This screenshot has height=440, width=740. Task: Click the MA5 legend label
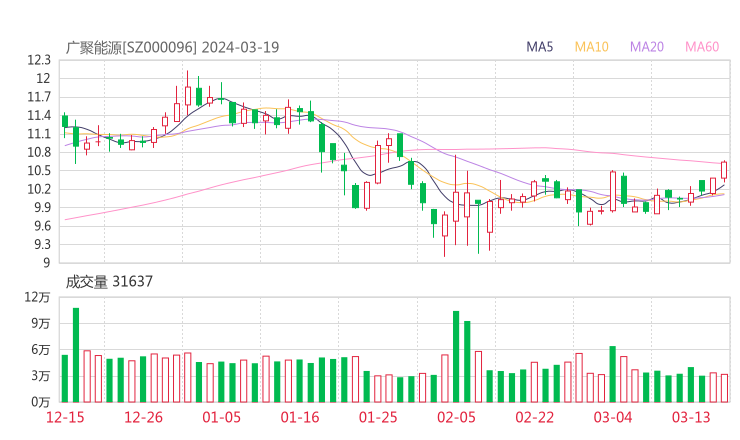click(539, 47)
